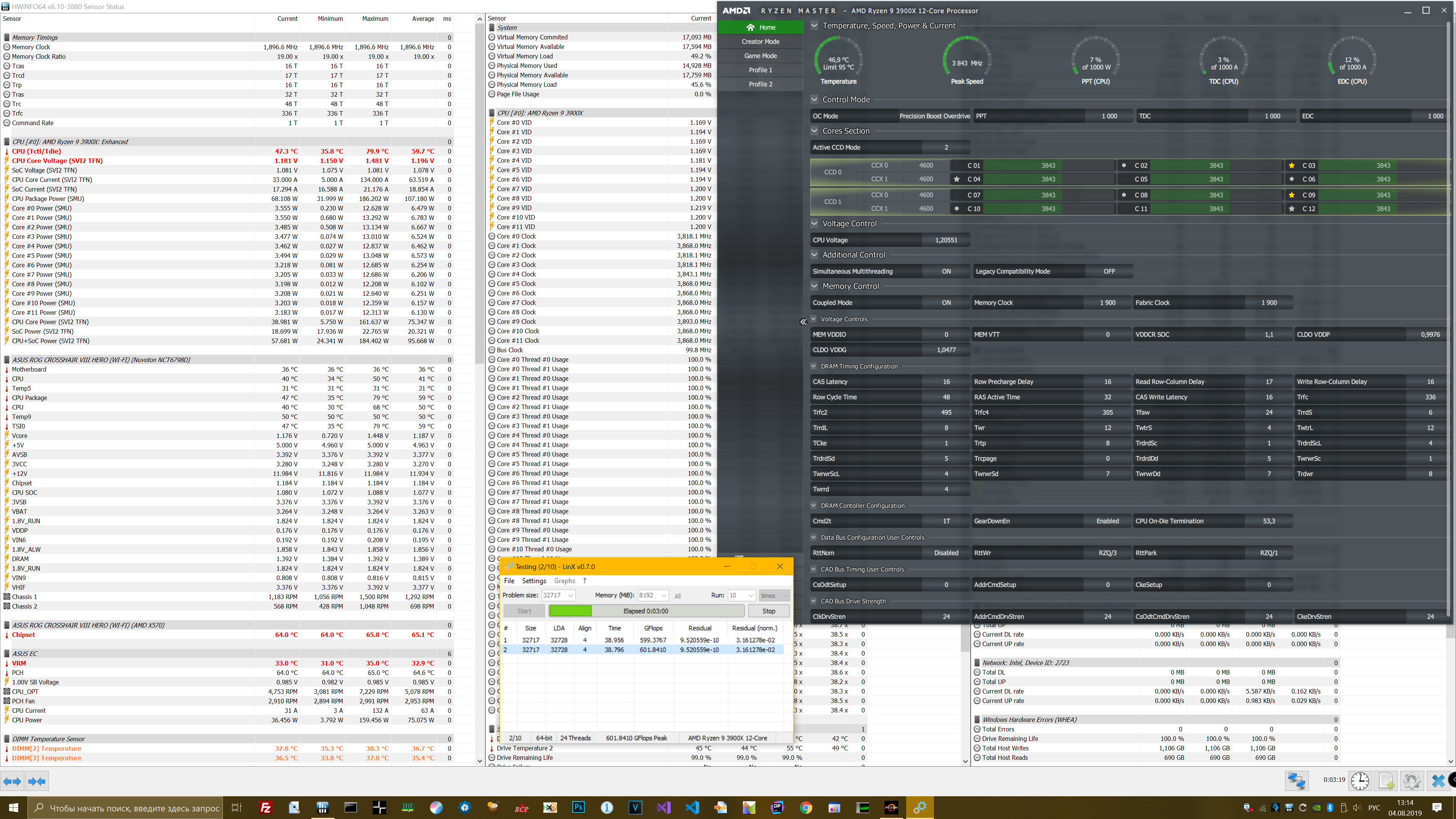Click the clock reset timer icon
The height and width of the screenshot is (819, 1456).
coord(1360,781)
